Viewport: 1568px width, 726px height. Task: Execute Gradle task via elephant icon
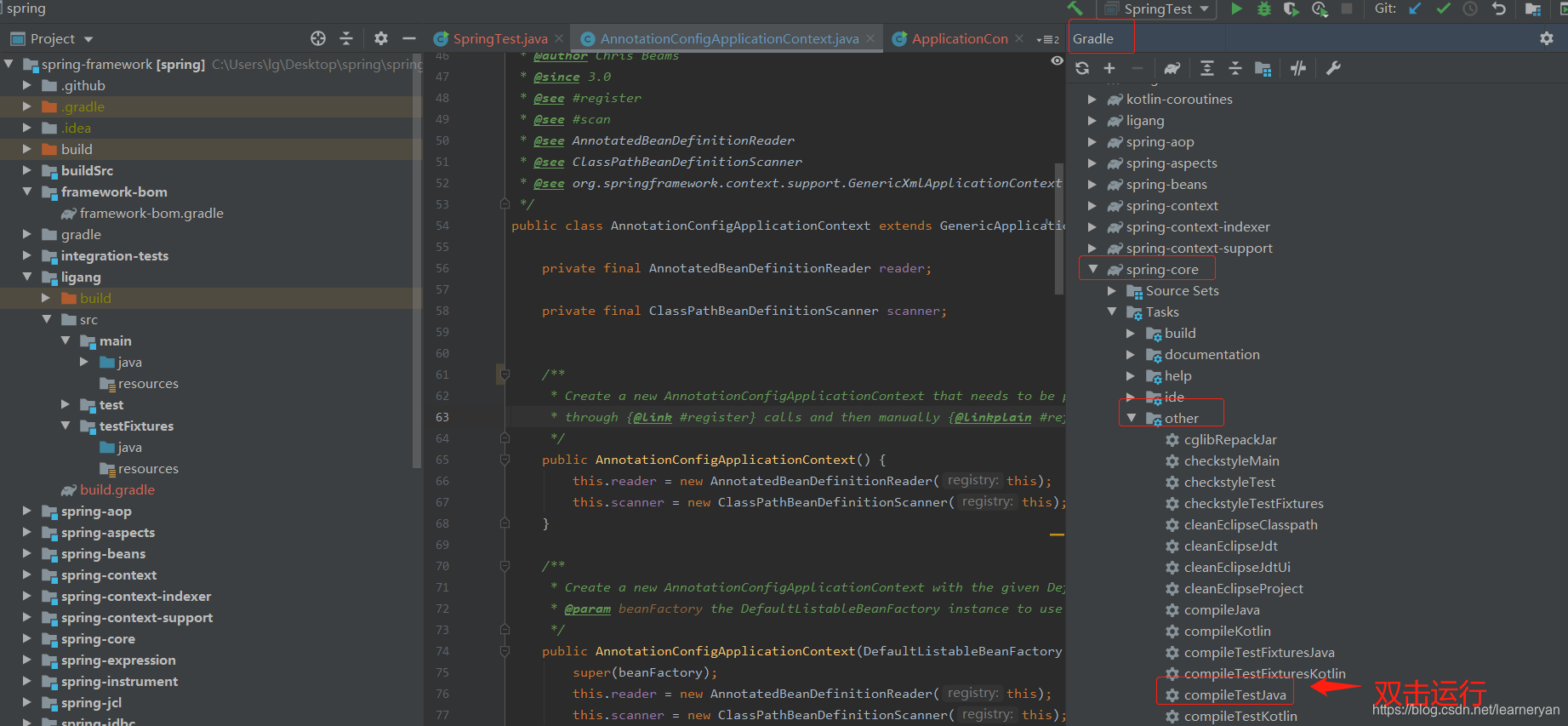coord(1172,68)
